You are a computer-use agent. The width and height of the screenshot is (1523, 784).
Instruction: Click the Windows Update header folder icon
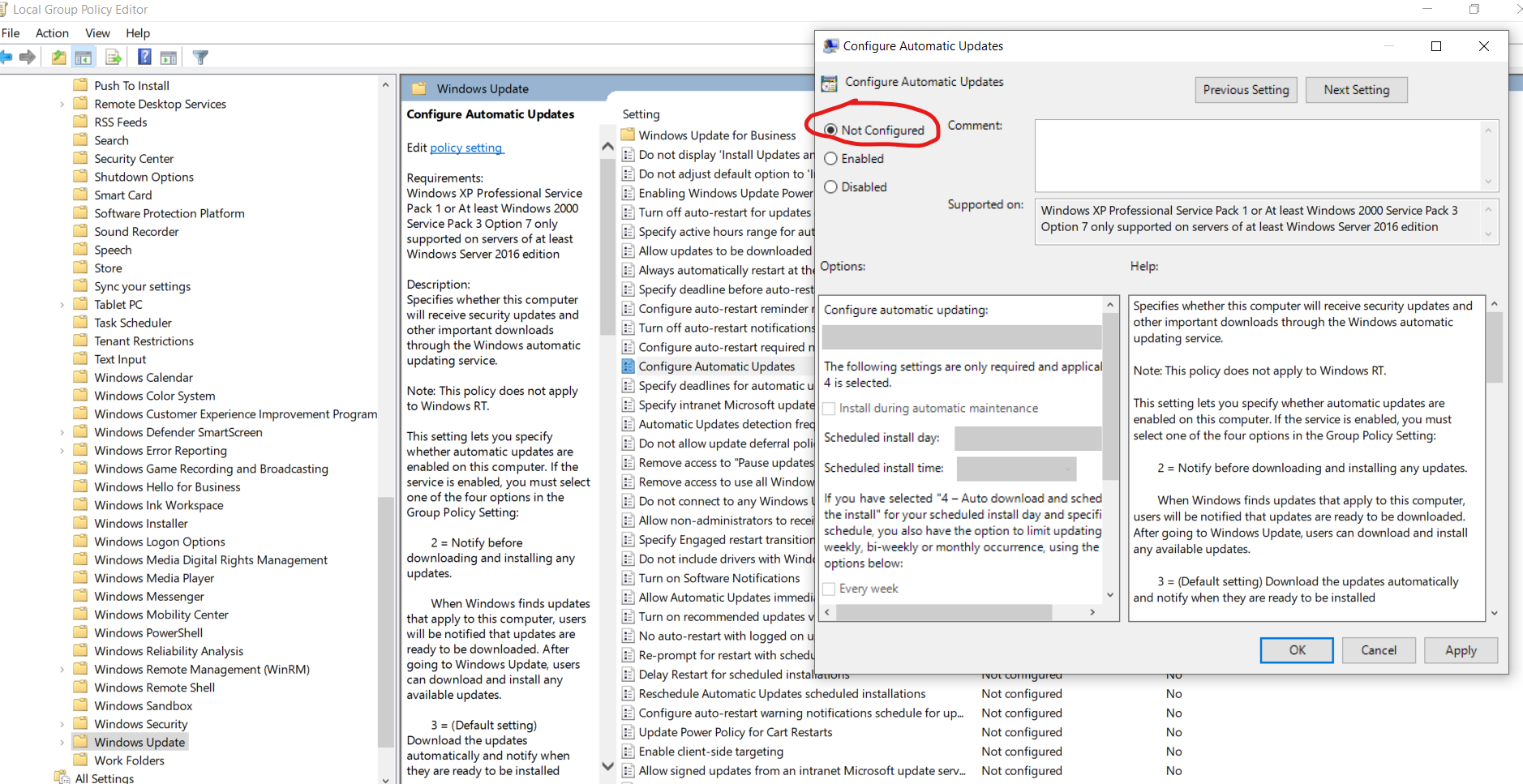click(x=418, y=88)
